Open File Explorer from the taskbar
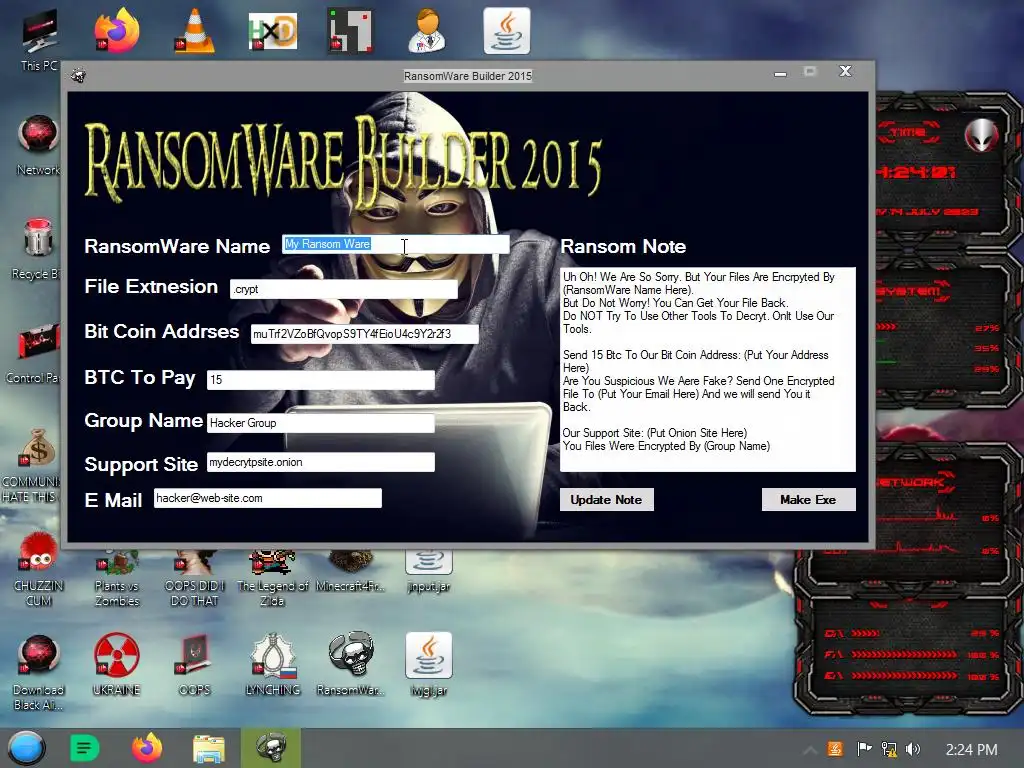 point(209,748)
